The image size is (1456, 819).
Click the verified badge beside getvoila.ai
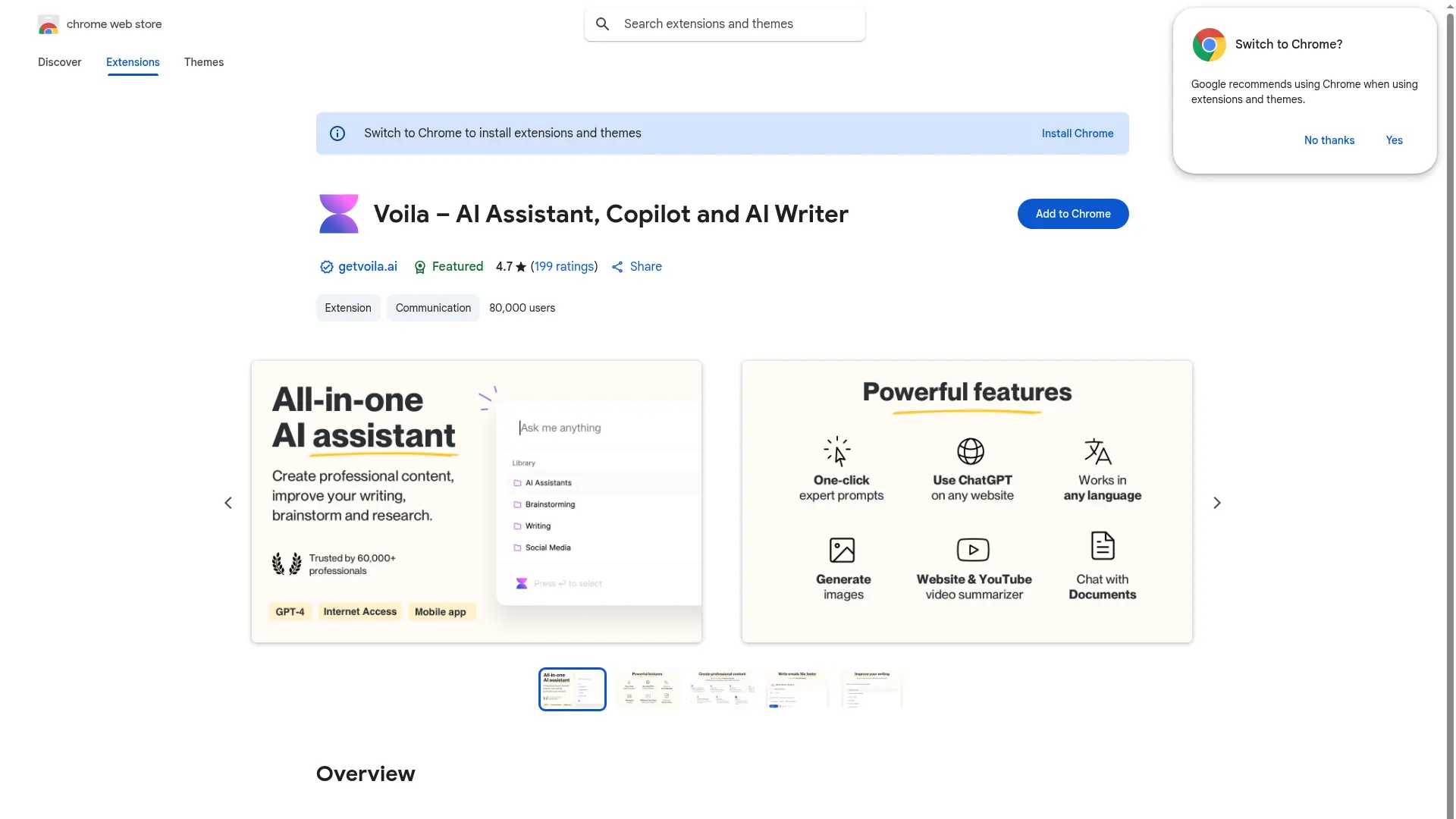[x=326, y=267]
